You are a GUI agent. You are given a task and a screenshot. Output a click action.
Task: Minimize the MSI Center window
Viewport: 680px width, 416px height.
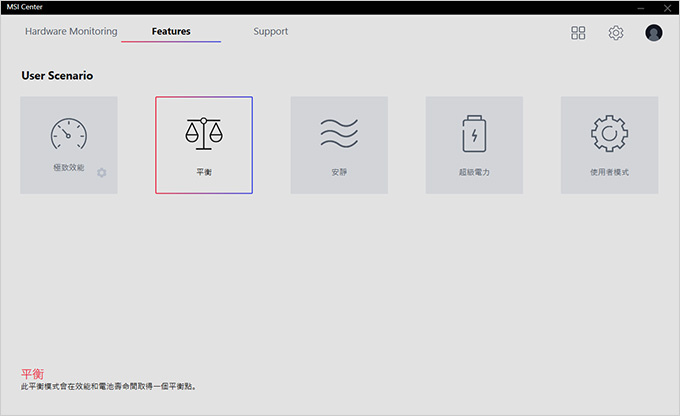click(x=641, y=8)
